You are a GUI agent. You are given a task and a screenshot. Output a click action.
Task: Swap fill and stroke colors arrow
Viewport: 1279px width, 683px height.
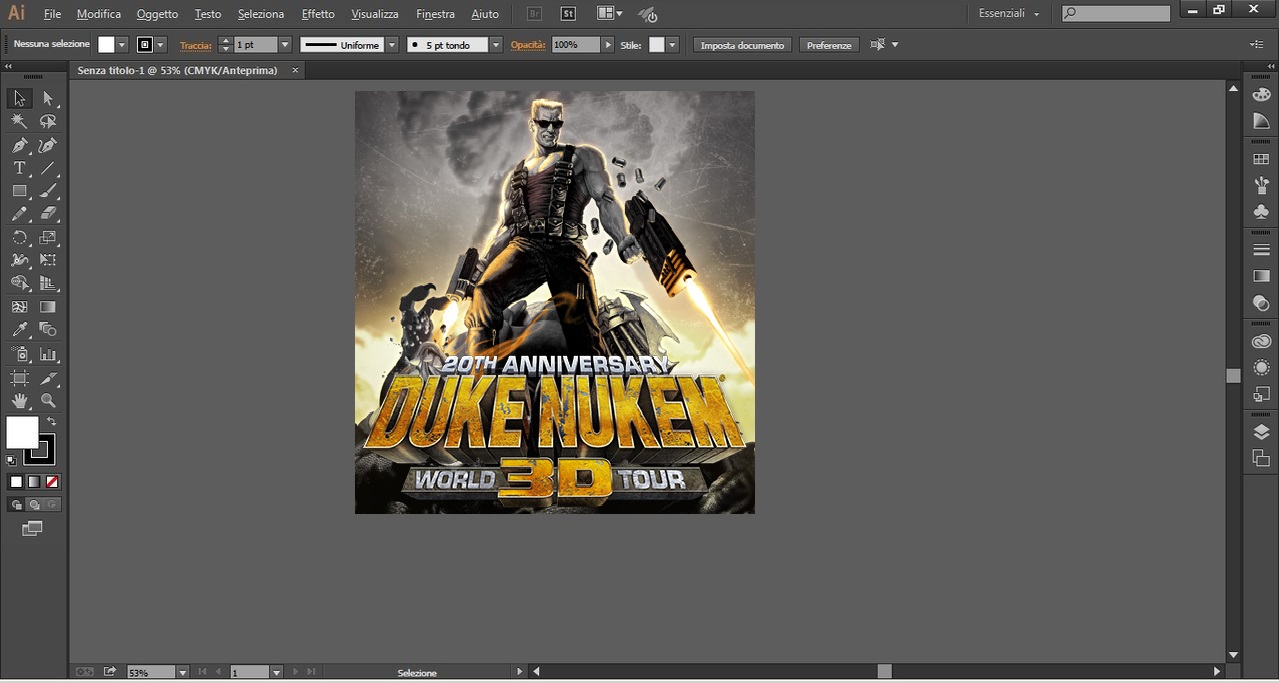click(x=52, y=422)
